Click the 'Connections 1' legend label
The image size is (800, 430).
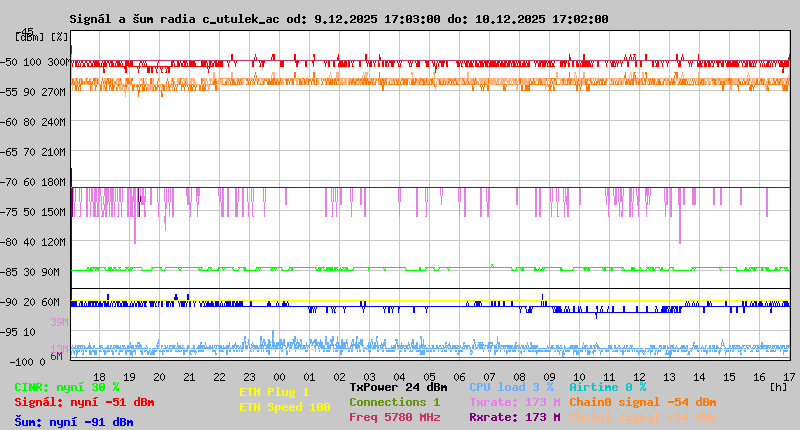(x=394, y=402)
